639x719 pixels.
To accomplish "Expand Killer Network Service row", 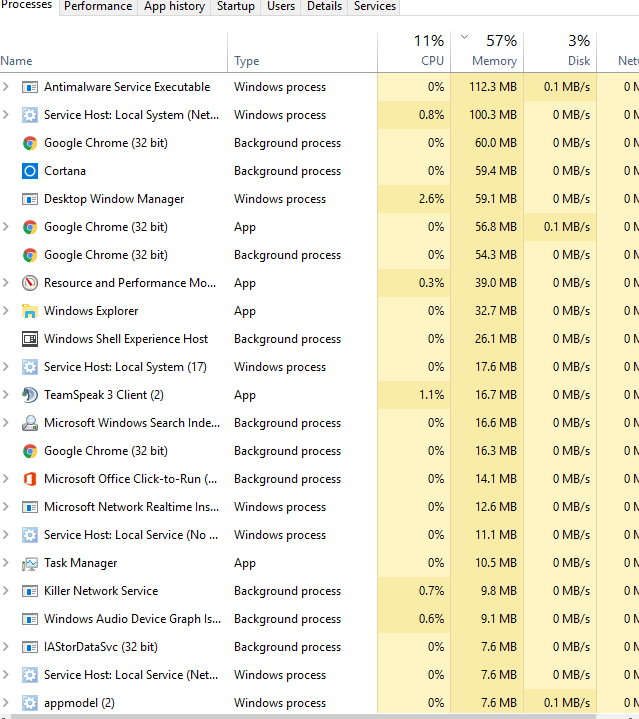I will pos(6,590).
